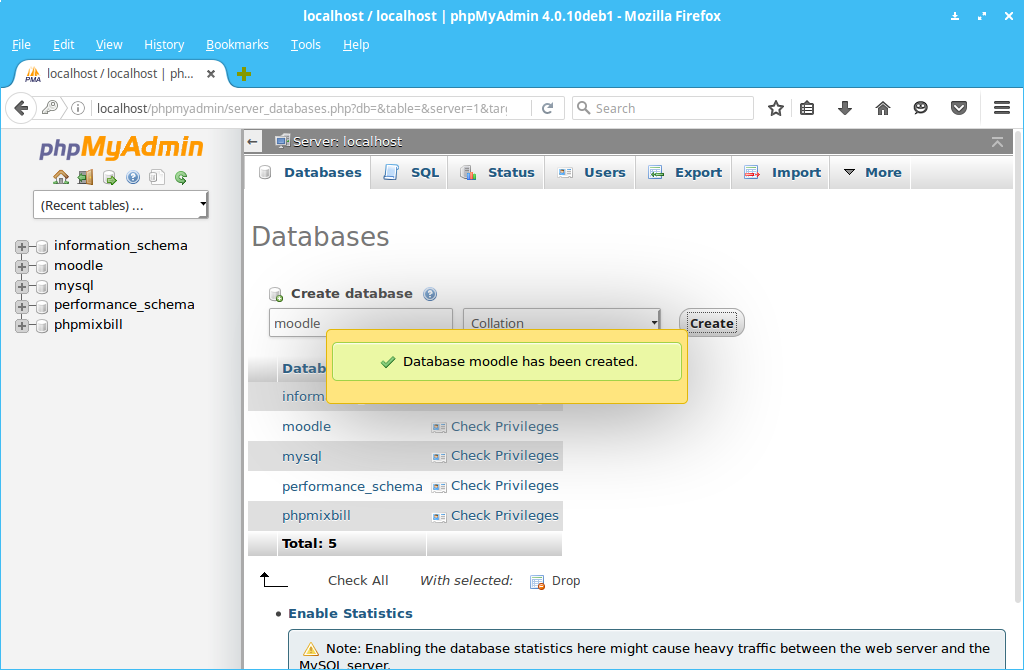
Task: Reload navigation frame with green refresh icon
Action: click(x=181, y=177)
